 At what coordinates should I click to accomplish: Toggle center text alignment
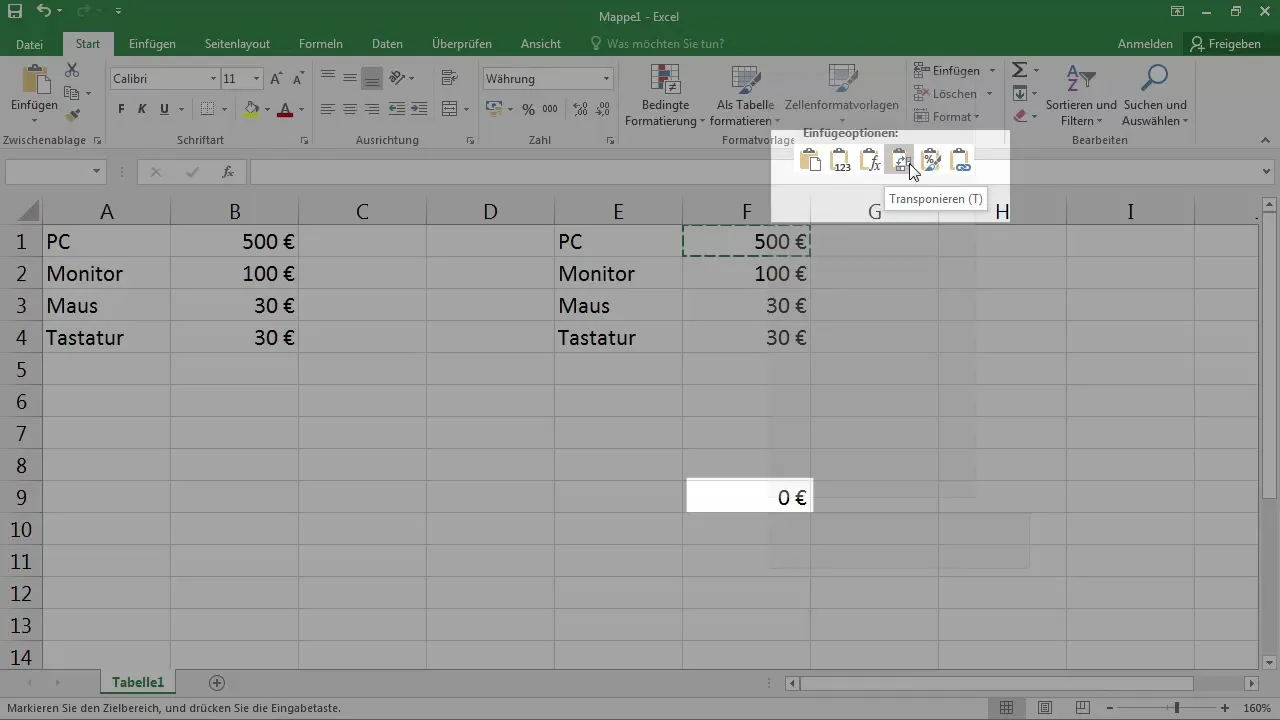click(x=350, y=109)
